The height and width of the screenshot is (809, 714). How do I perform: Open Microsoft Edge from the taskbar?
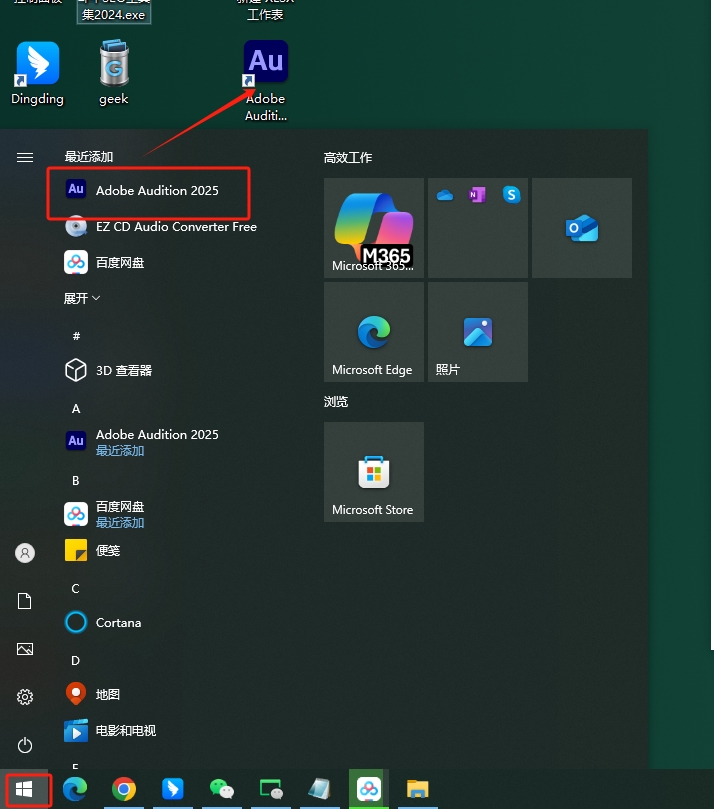(75, 789)
